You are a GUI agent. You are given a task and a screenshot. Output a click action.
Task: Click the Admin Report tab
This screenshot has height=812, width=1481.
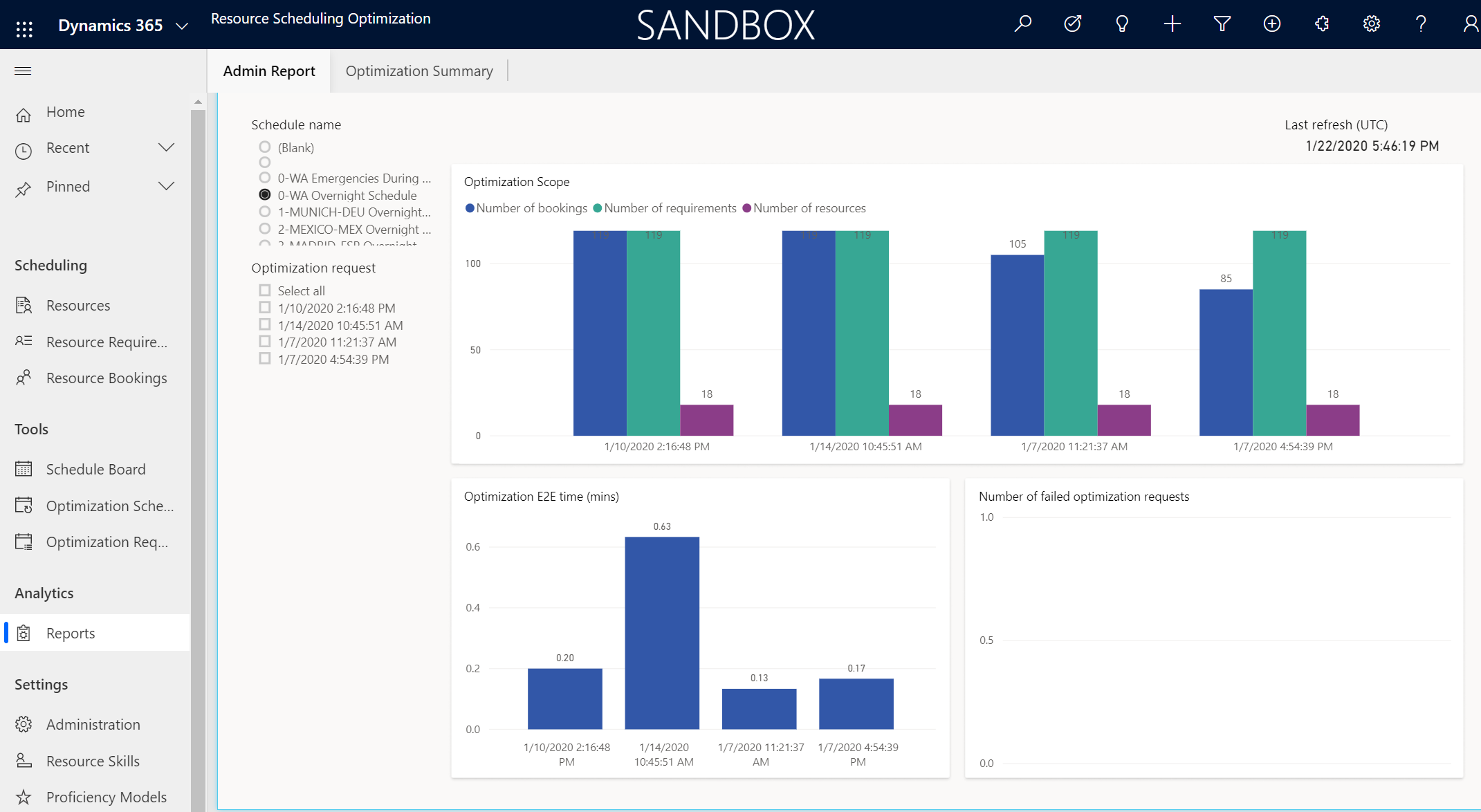pyautogui.click(x=269, y=70)
